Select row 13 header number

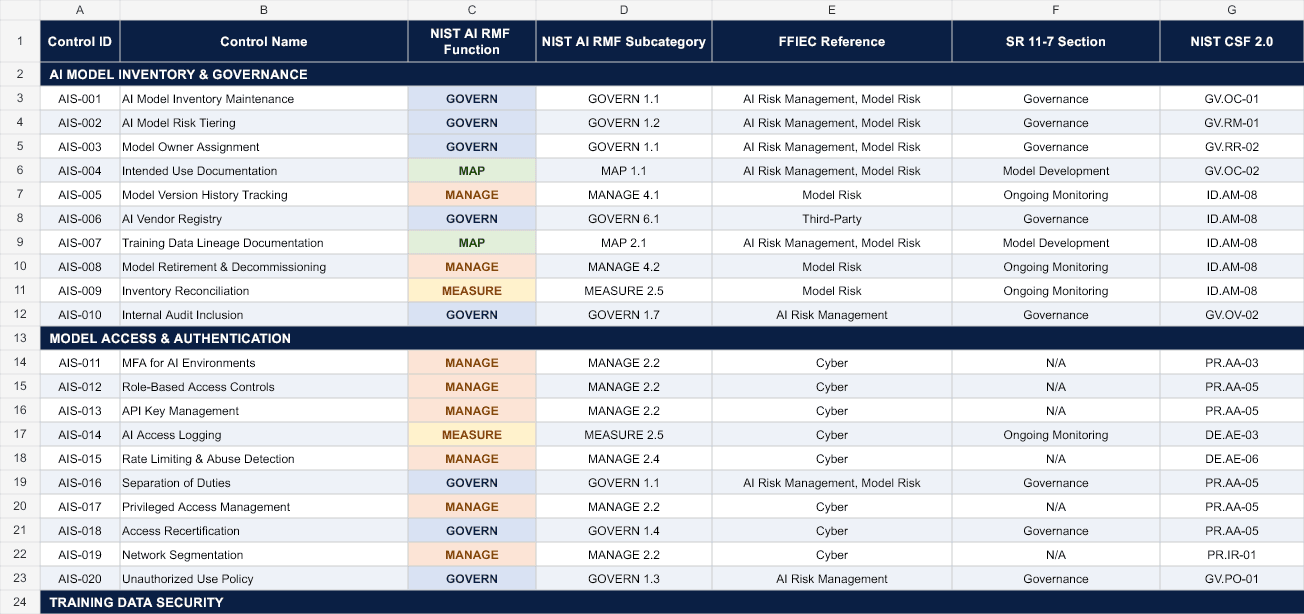[20, 338]
